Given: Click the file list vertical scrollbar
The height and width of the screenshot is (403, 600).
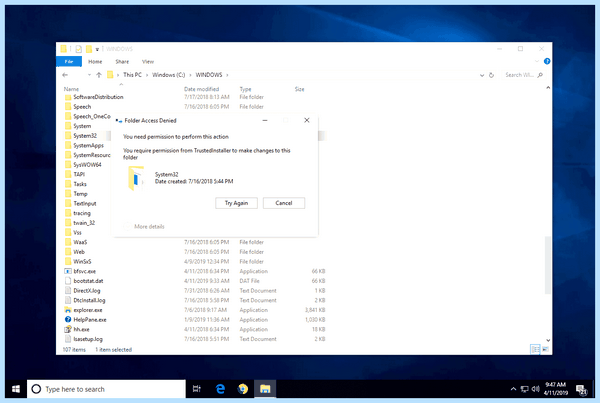Looking at the screenshot, I should tap(548, 265).
